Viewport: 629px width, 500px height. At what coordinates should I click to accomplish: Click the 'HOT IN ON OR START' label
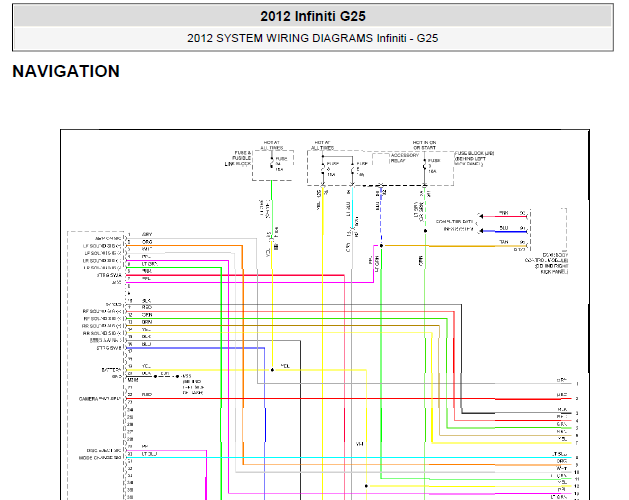tap(424, 145)
